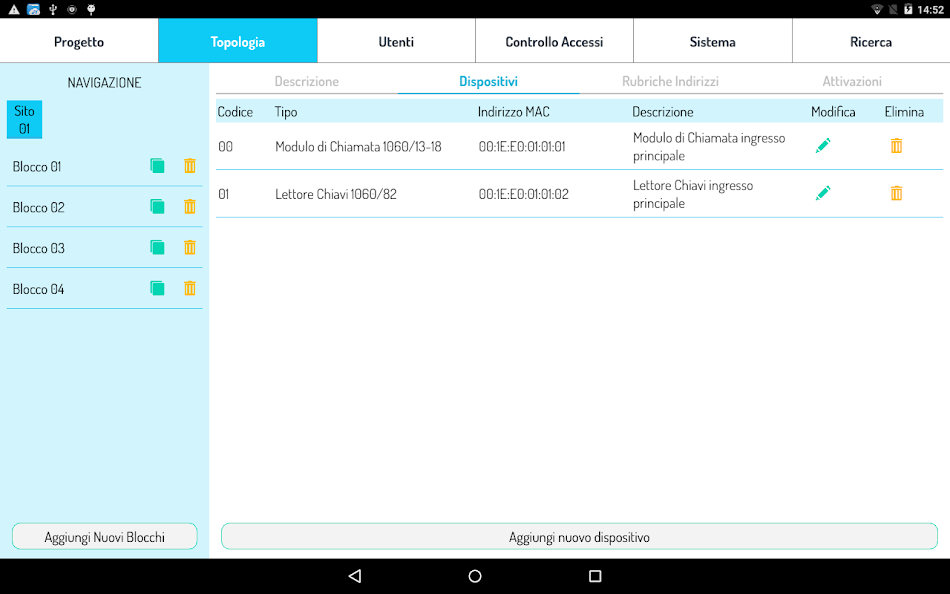Viewport: 950px width, 594px height.
Task: Switch to the Descrizione sub-tab
Action: pyautogui.click(x=305, y=81)
